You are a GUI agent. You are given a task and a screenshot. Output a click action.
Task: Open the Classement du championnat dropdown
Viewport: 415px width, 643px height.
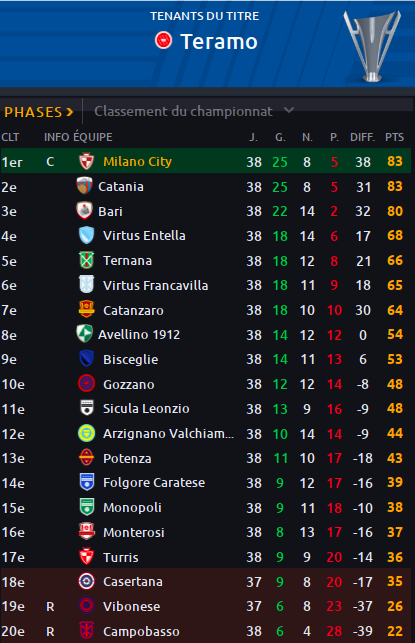click(x=194, y=111)
